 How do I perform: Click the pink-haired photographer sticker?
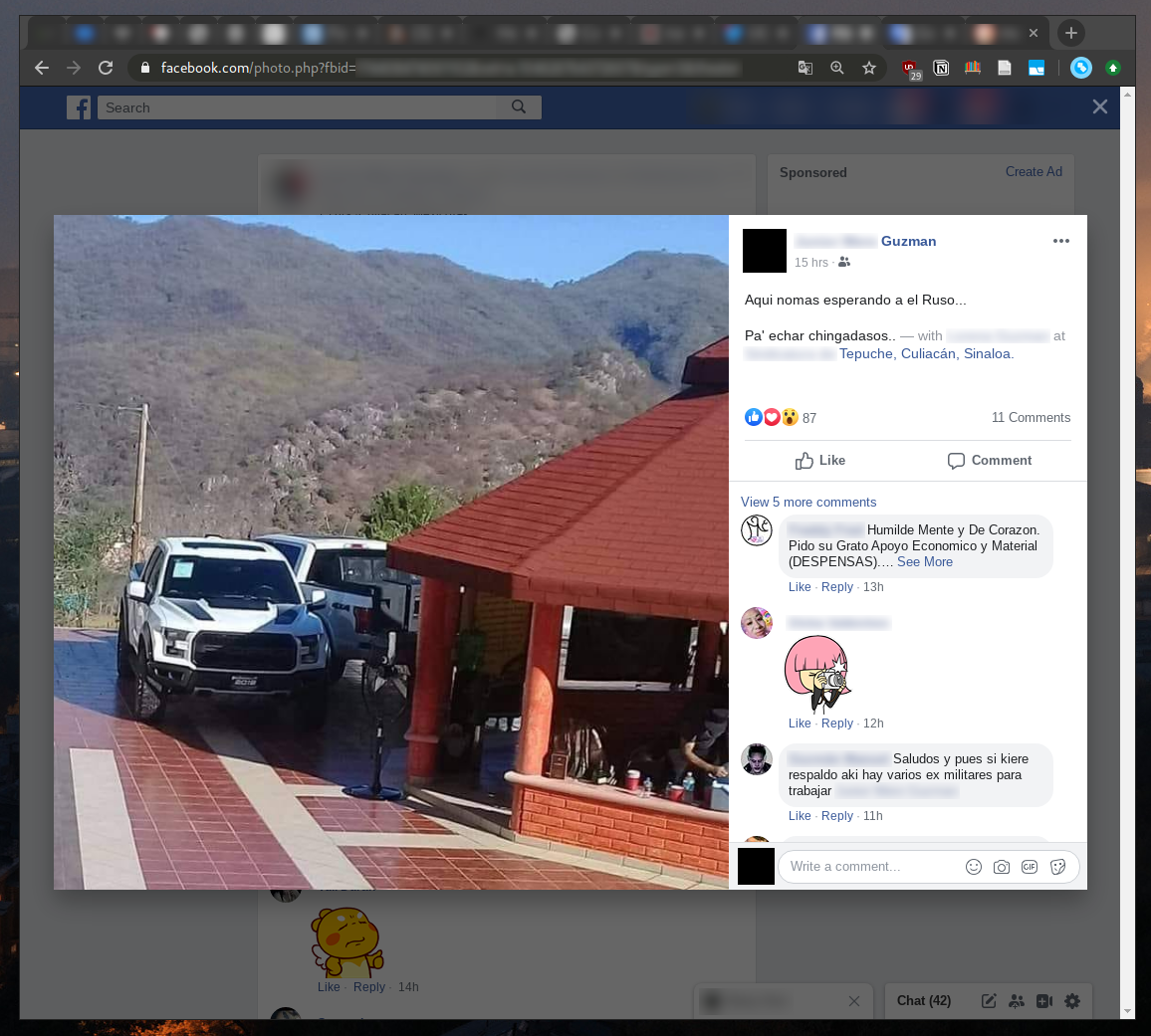click(817, 674)
